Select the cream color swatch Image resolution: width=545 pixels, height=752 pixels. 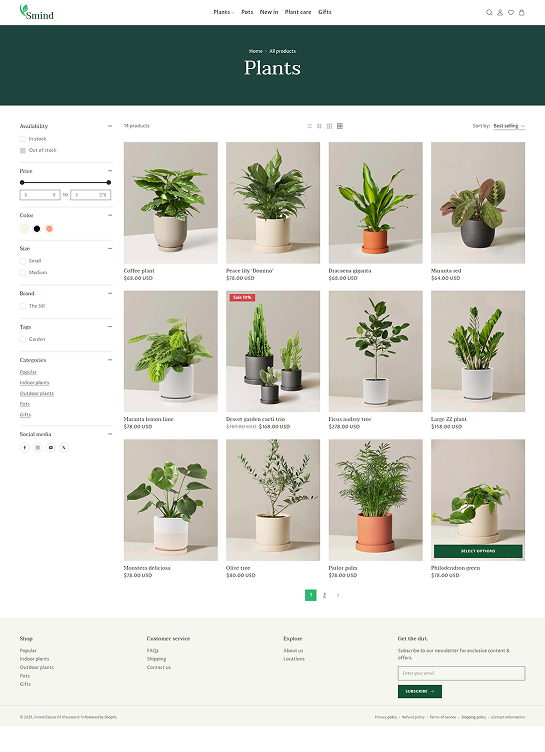click(24, 229)
